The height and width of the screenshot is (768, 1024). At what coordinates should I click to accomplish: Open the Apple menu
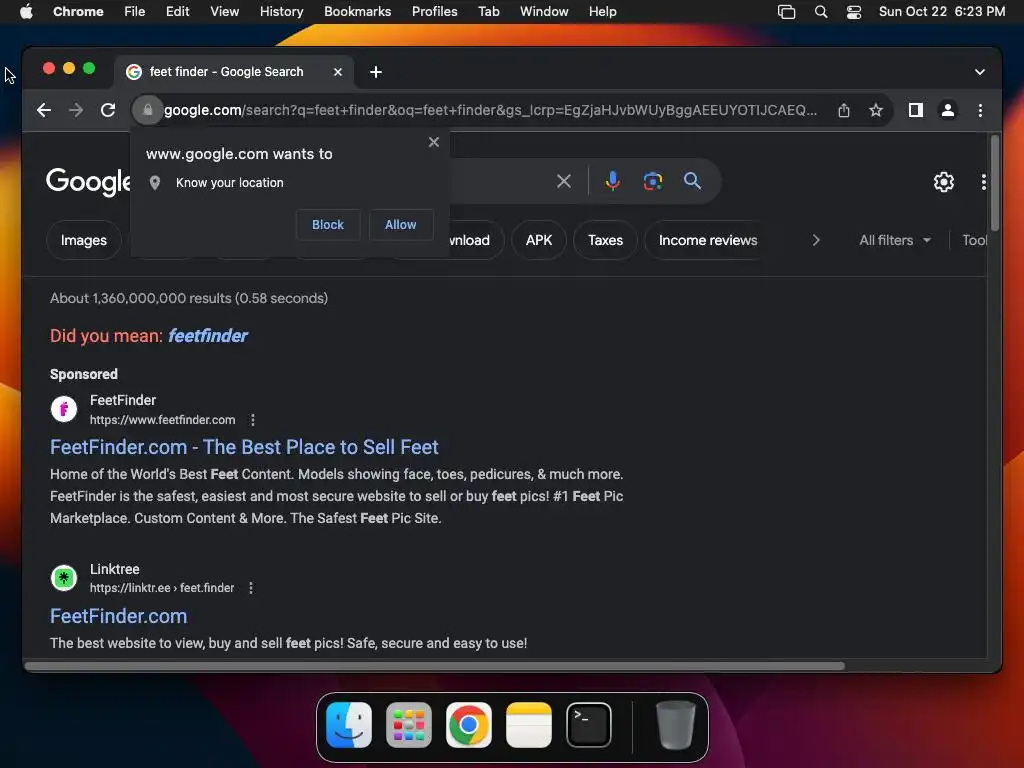[x=26, y=12]
